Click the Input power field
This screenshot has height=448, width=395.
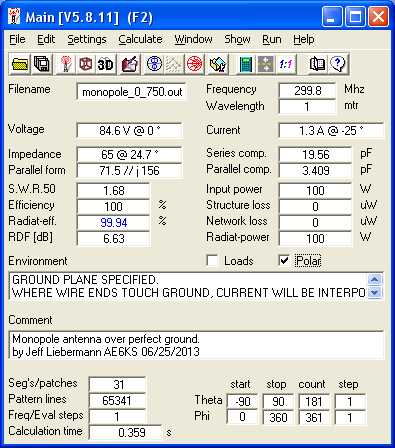coord(315,190)
